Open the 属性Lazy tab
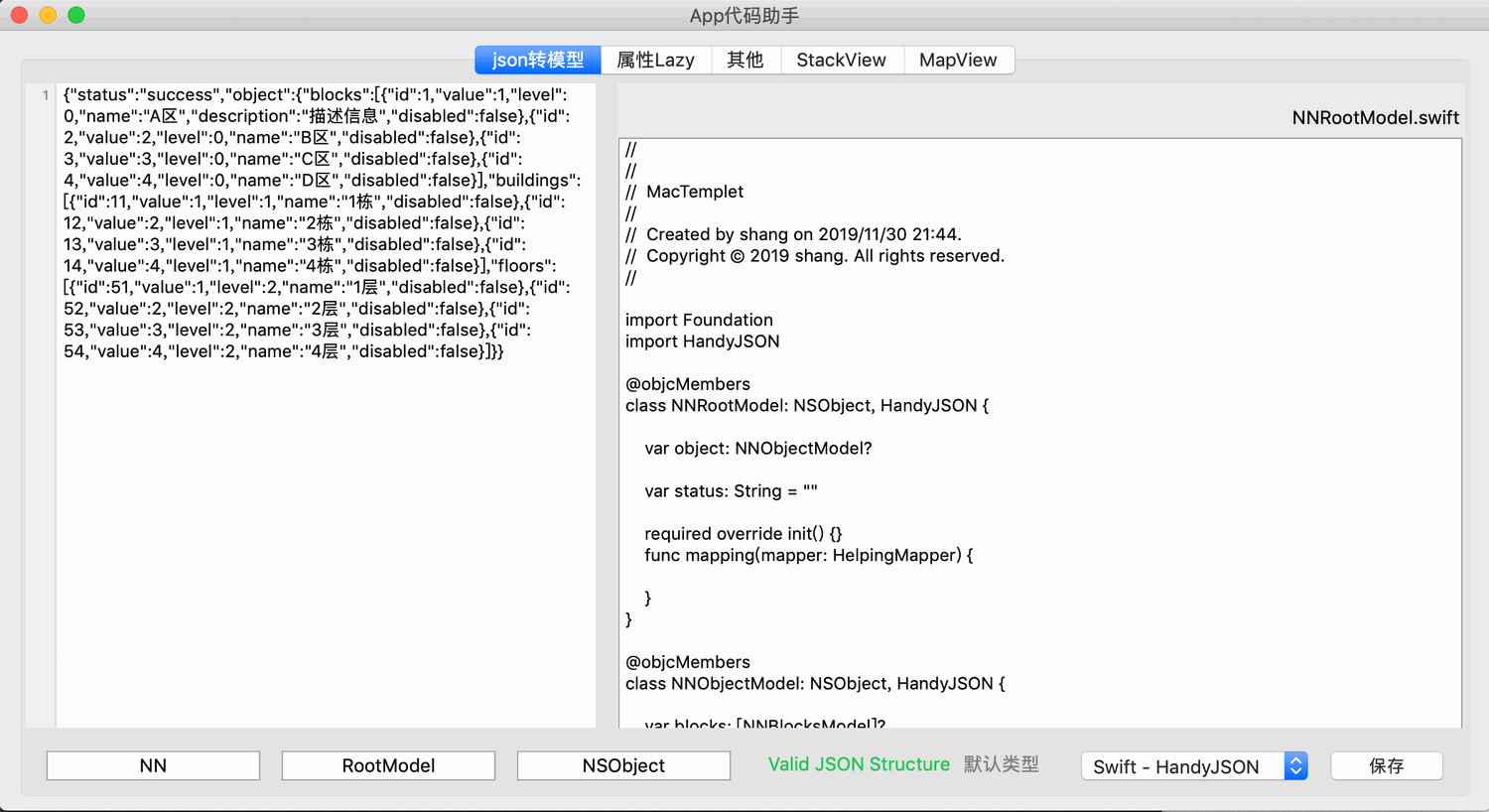1489x812 pixels. [x=655, y=60]
